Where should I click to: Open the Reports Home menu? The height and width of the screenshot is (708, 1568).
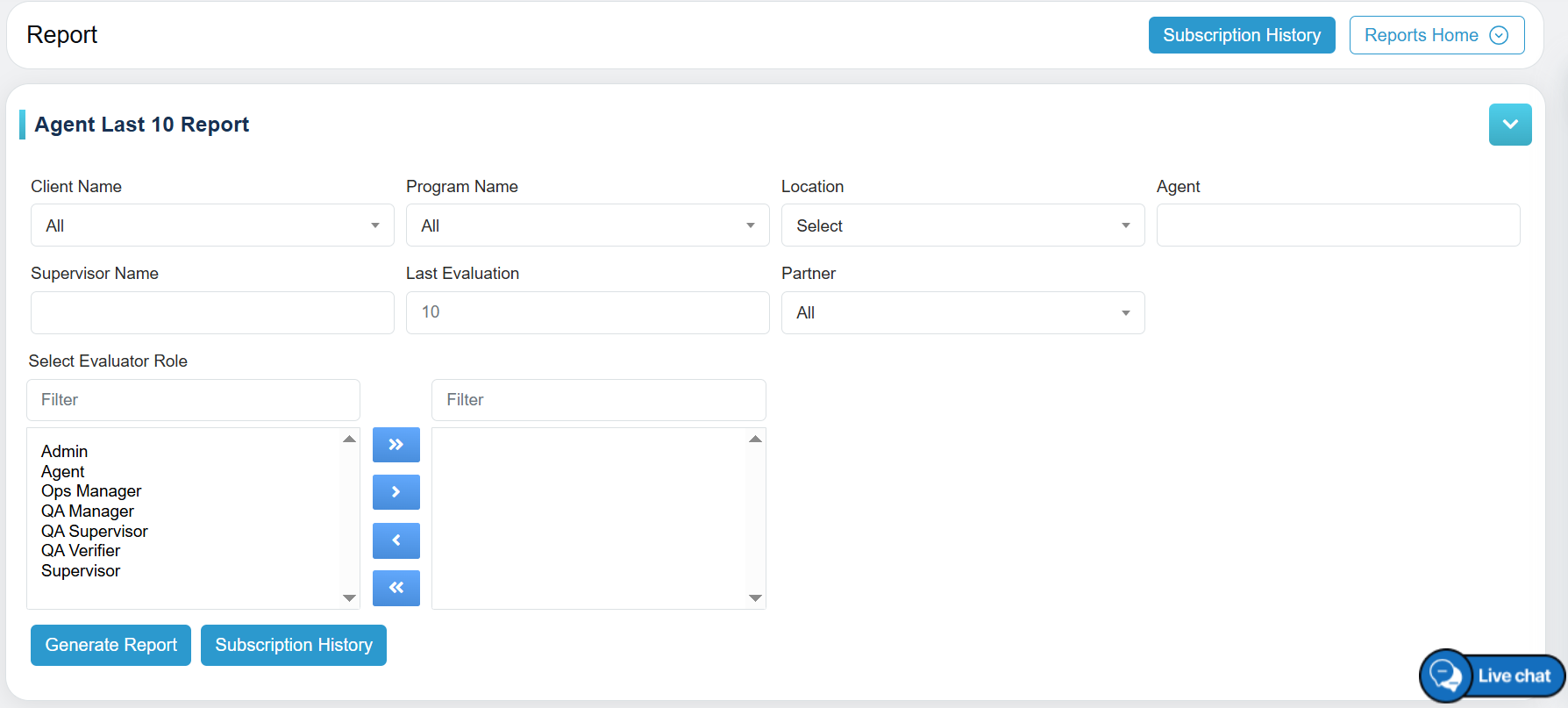pyautogui.click(x=1436, y=35)
